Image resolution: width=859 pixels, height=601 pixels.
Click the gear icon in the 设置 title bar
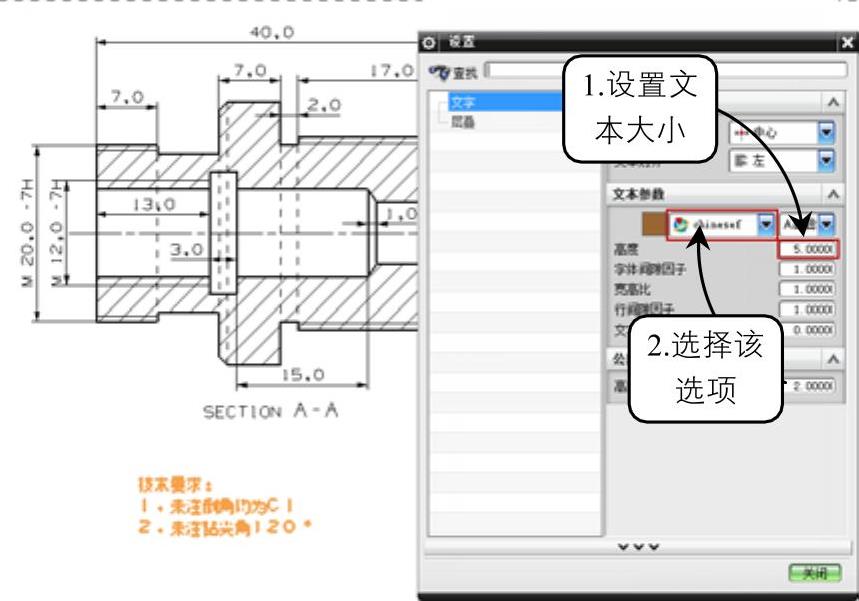[x=429, y=42]
